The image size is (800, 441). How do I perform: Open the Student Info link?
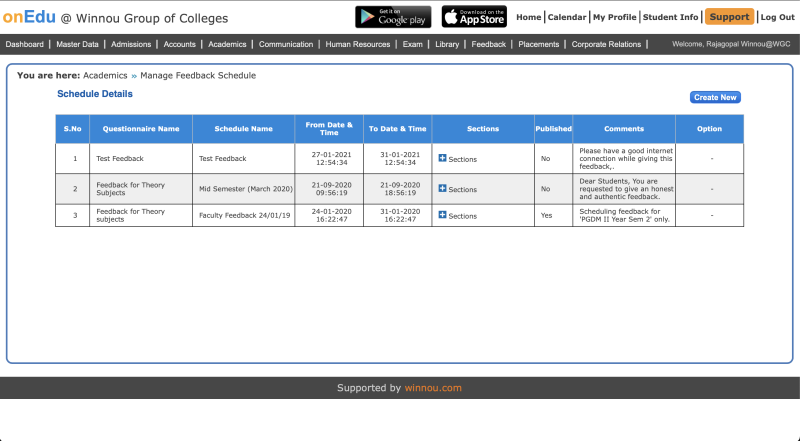670,17
